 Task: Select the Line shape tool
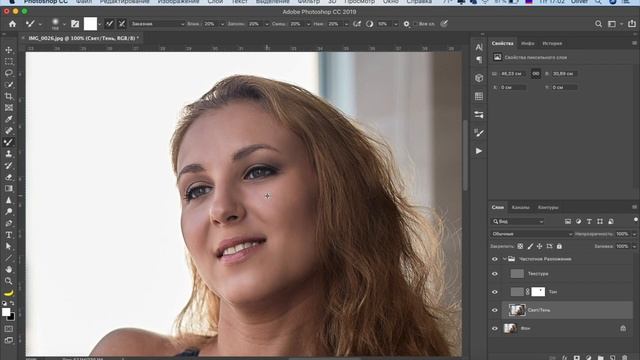(x=9, y=258)
